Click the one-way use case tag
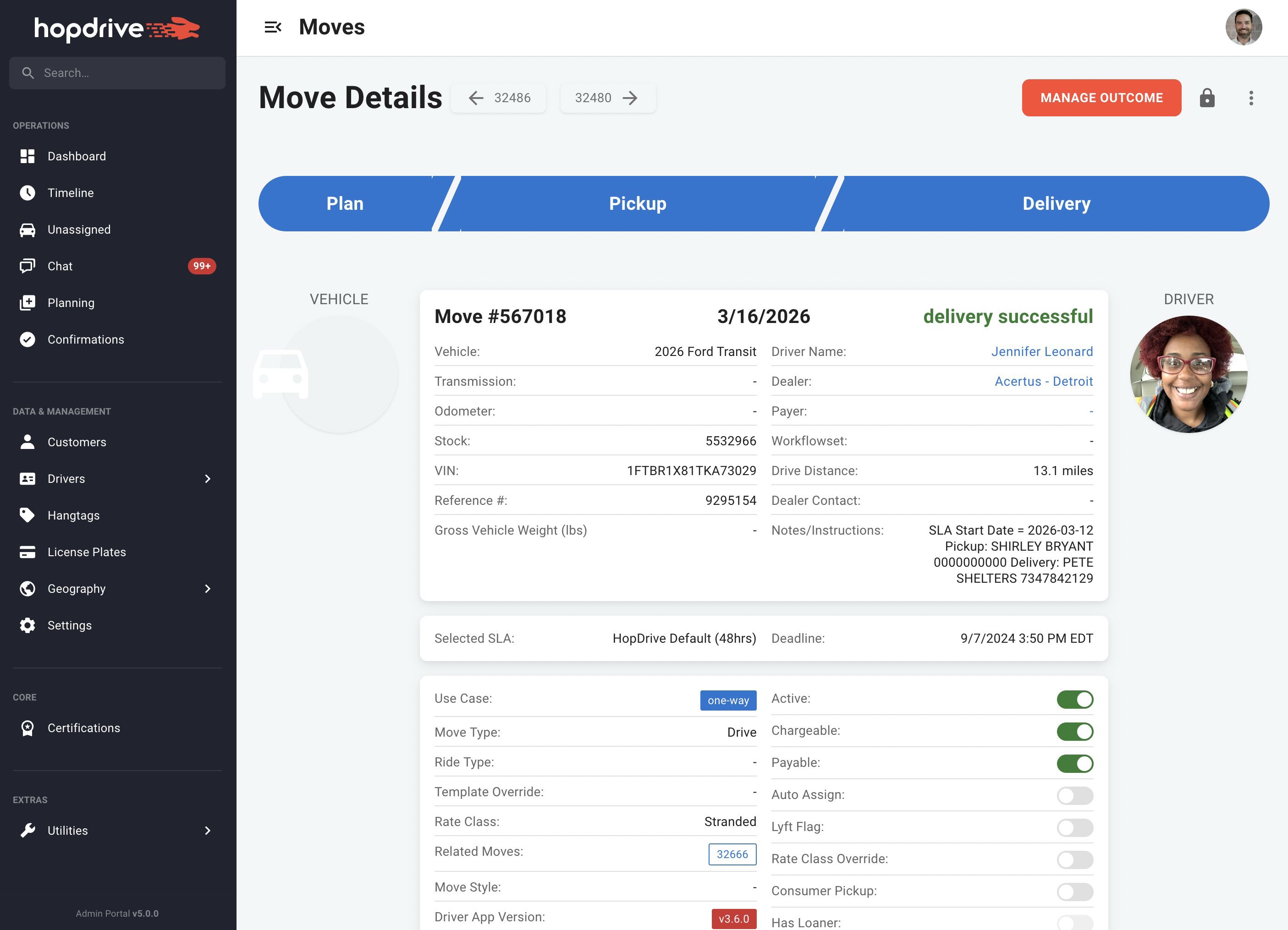 (728, 700)
